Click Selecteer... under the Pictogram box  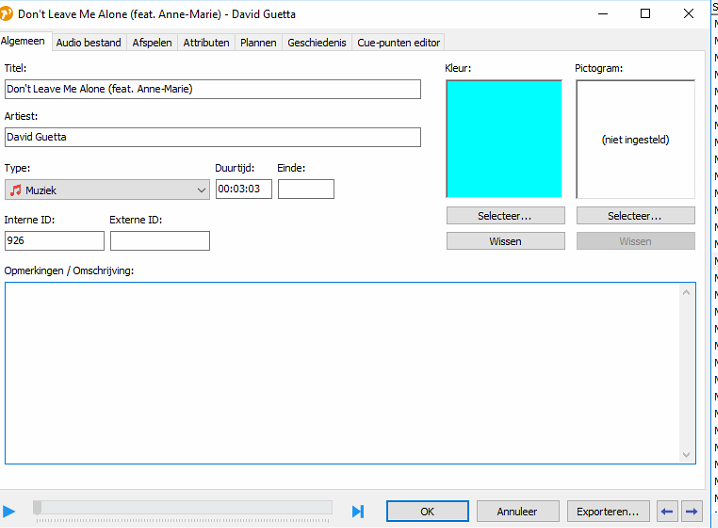[x=635, y=216]
